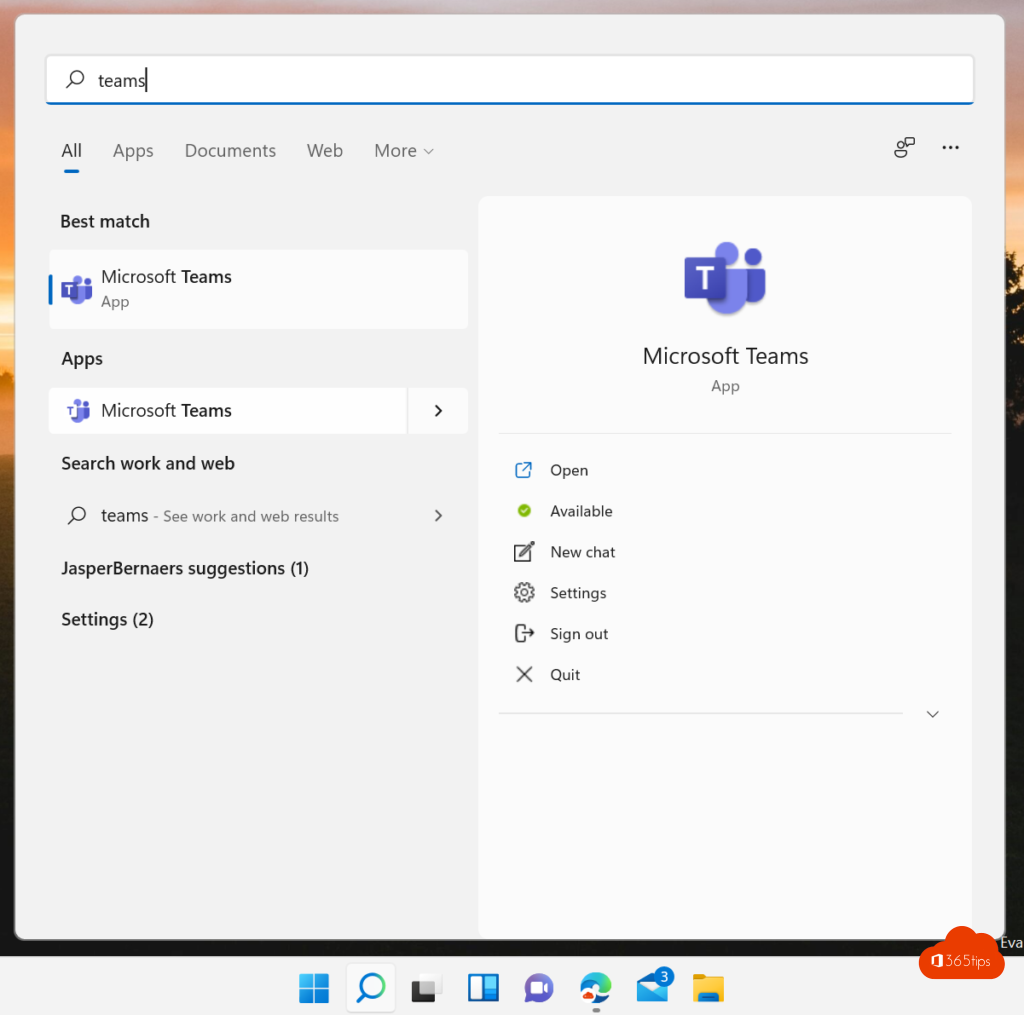
Task: Open the three-dot options menu
Action: (950, 148)
